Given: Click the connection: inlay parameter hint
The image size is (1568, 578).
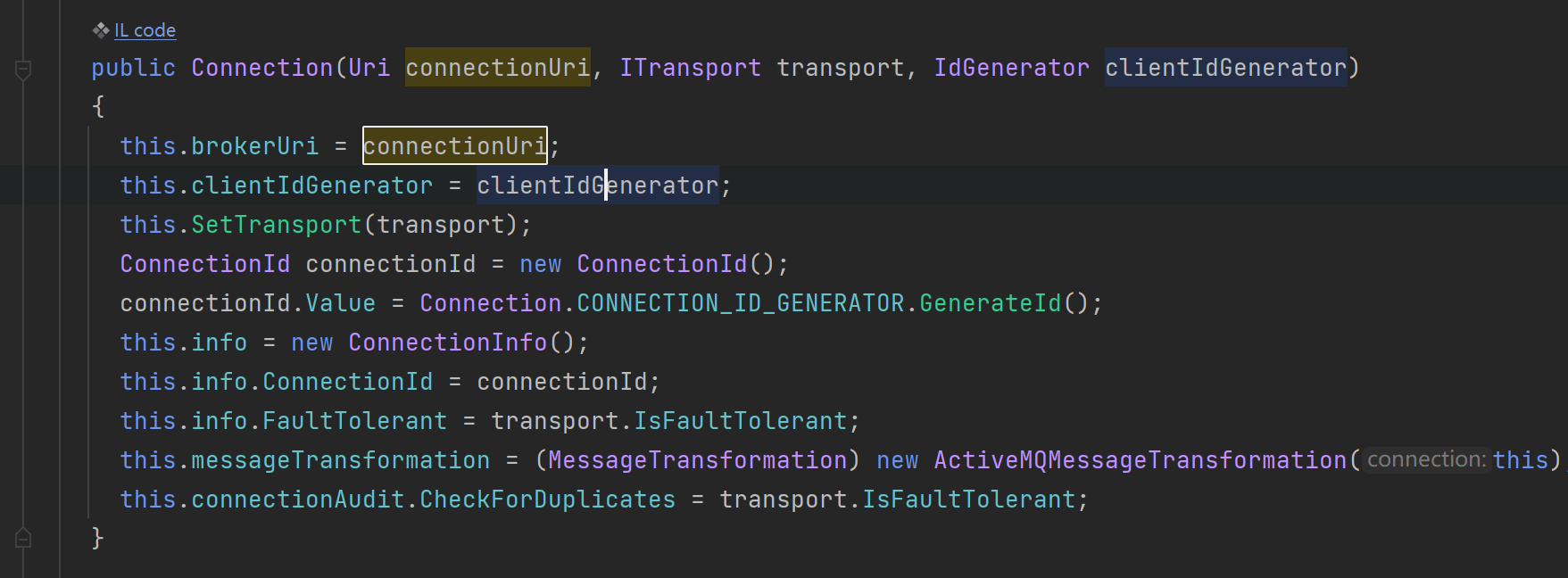Looking at the screenshot, I should click(1426, 460).
